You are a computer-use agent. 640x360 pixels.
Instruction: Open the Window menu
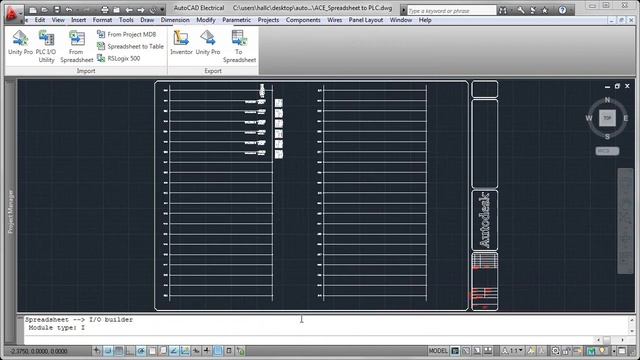400,20
